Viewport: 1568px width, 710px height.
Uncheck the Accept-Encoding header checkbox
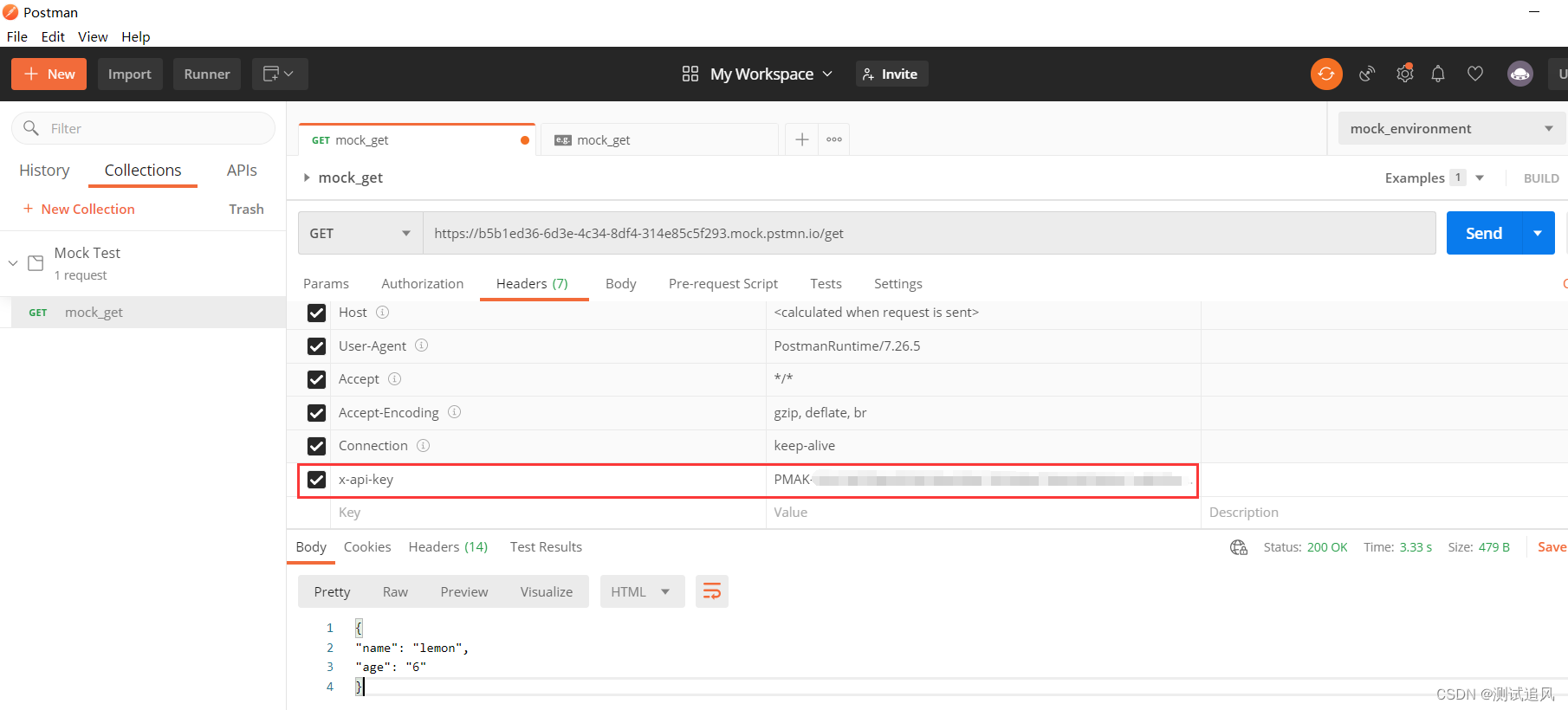316,413
